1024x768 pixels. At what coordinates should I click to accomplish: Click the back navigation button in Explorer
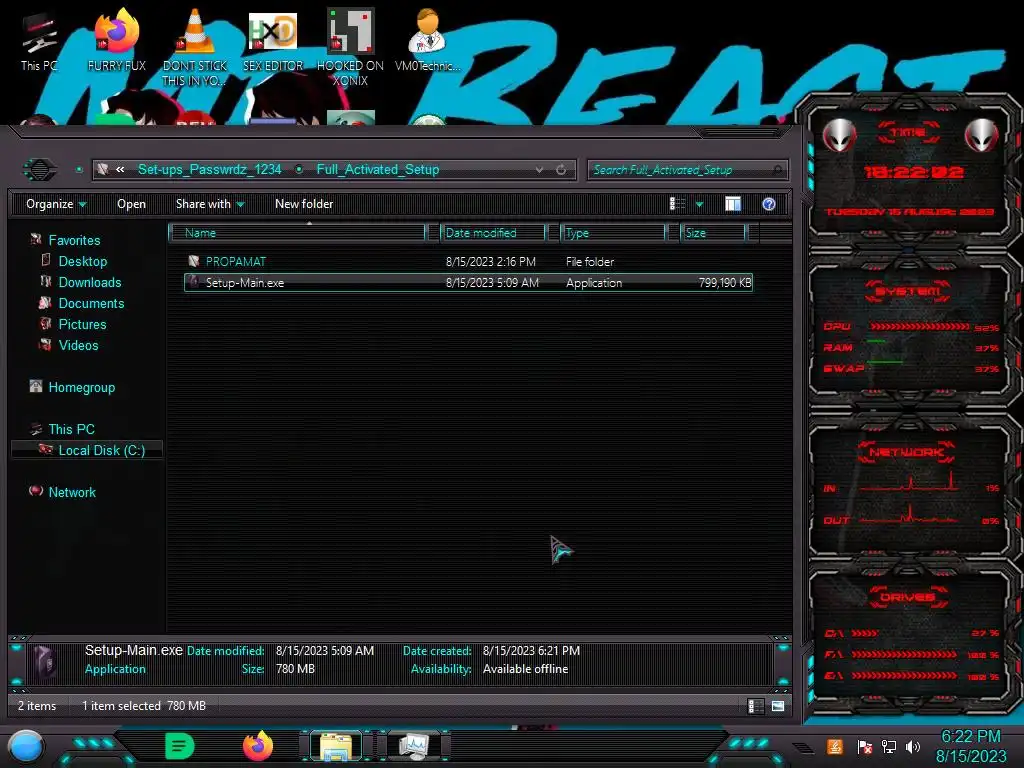coord(40,170)
